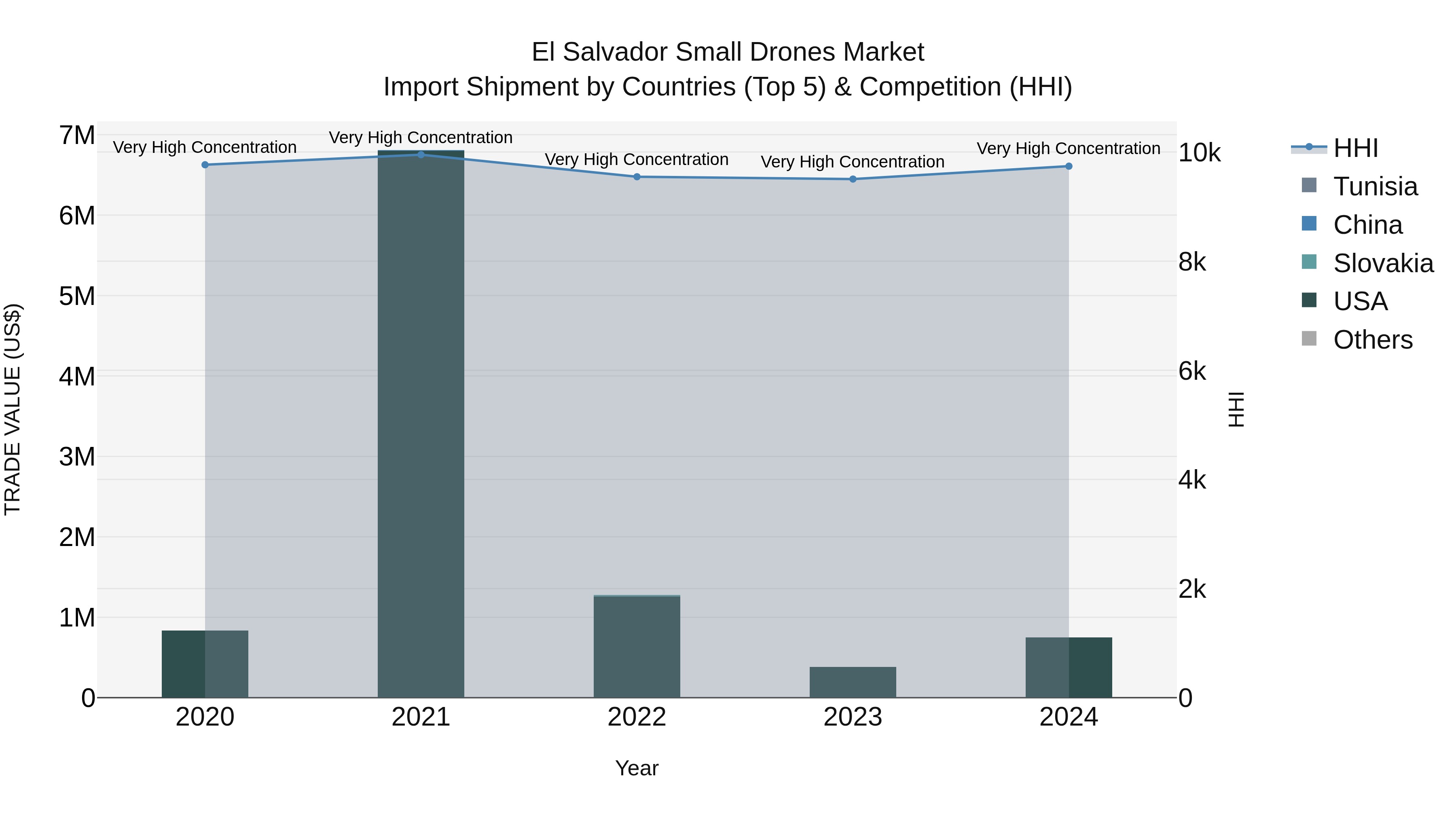Click the 1M left axis tick
Screen dimensions: 1456x819
pyautogui.click(x=77, y=618)
